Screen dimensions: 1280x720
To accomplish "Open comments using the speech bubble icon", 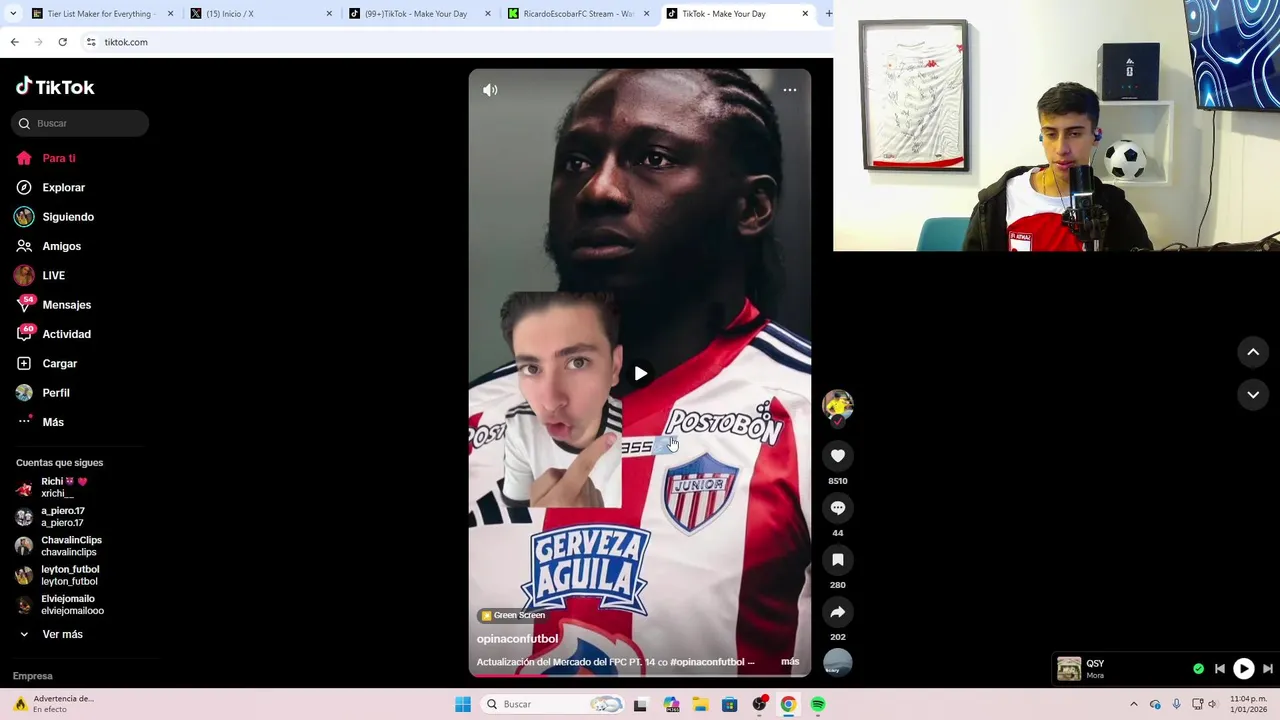I will 838,508.
